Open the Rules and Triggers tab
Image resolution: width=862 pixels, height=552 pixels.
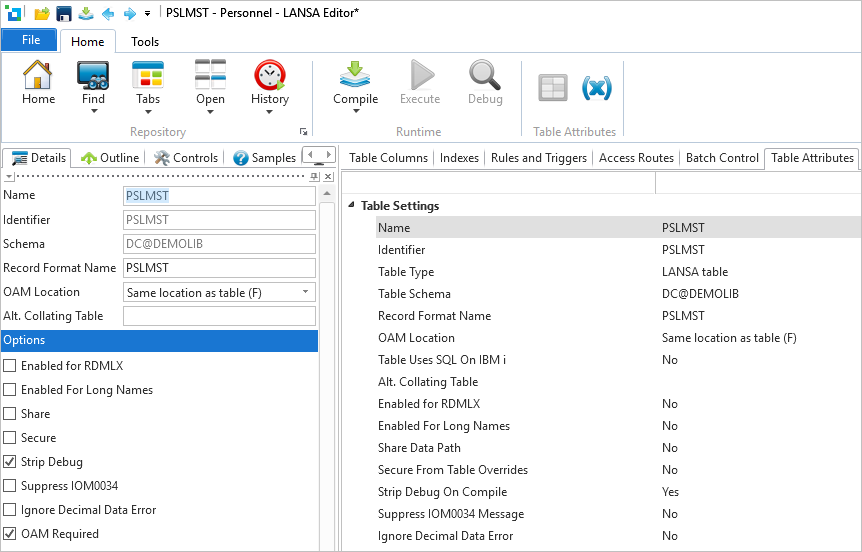click(x=539, y=158)
